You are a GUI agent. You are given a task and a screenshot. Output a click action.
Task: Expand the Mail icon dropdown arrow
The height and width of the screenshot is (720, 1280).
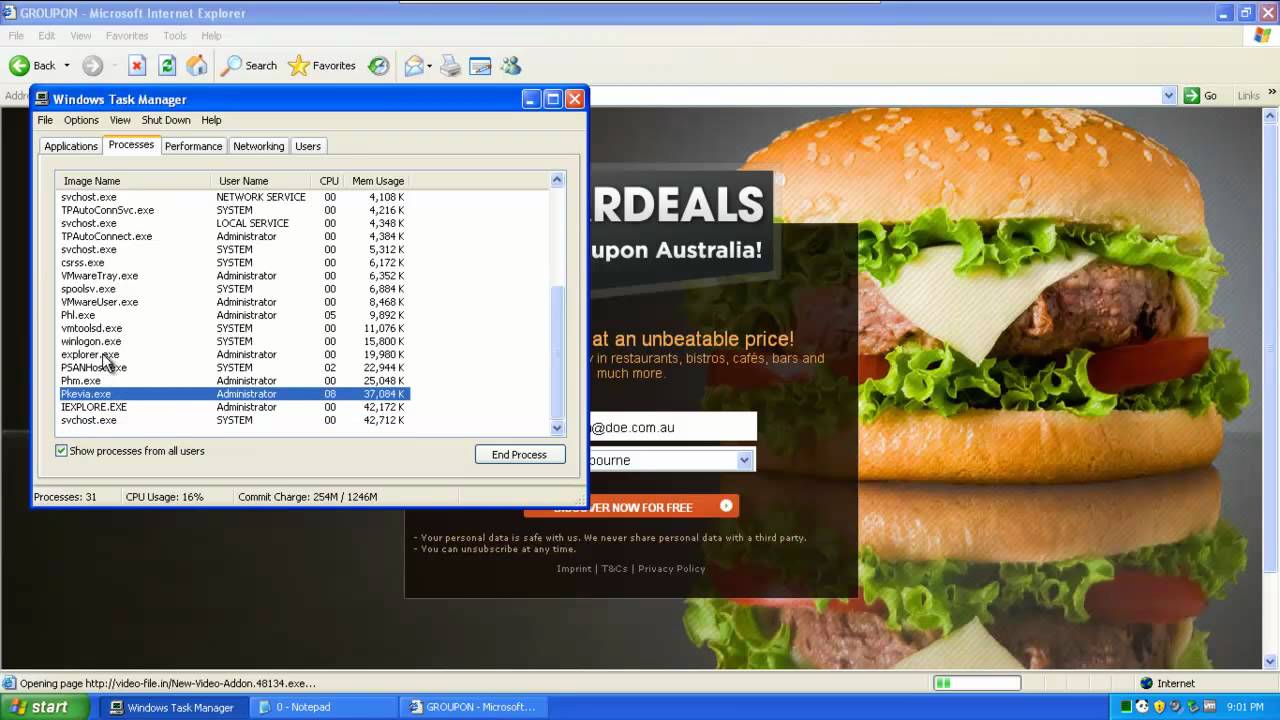tap(430, 66)
